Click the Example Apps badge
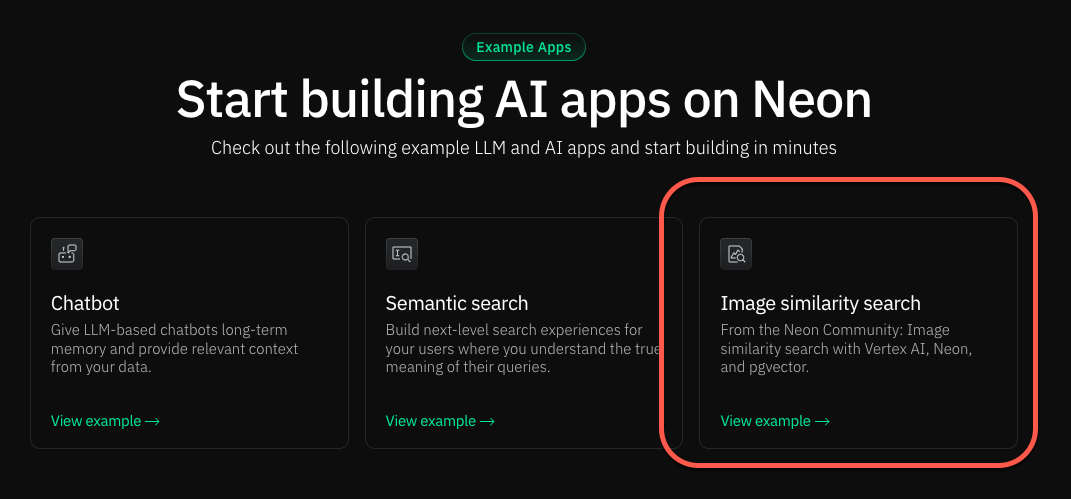 click(x=524, y=47)
